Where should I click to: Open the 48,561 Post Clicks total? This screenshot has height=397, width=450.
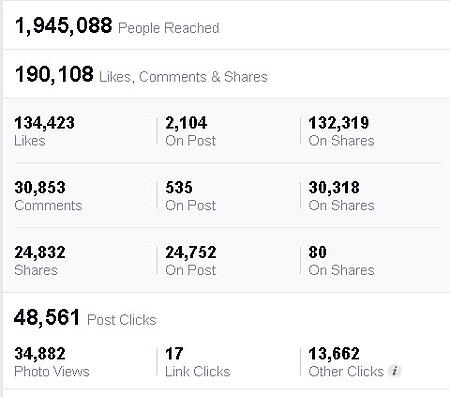click(47, 317)
